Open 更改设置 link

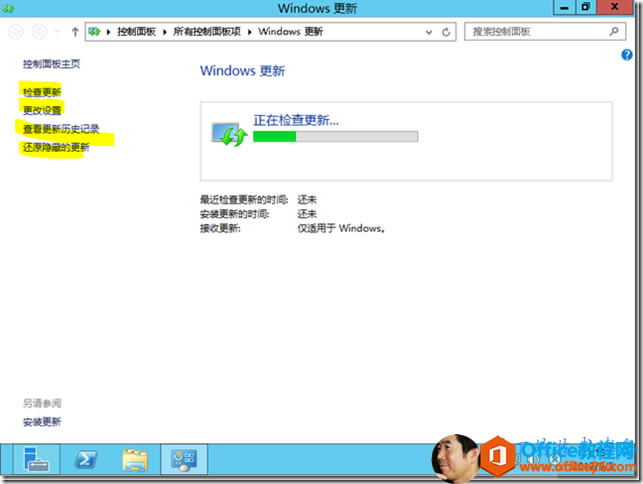coord(42,110)
